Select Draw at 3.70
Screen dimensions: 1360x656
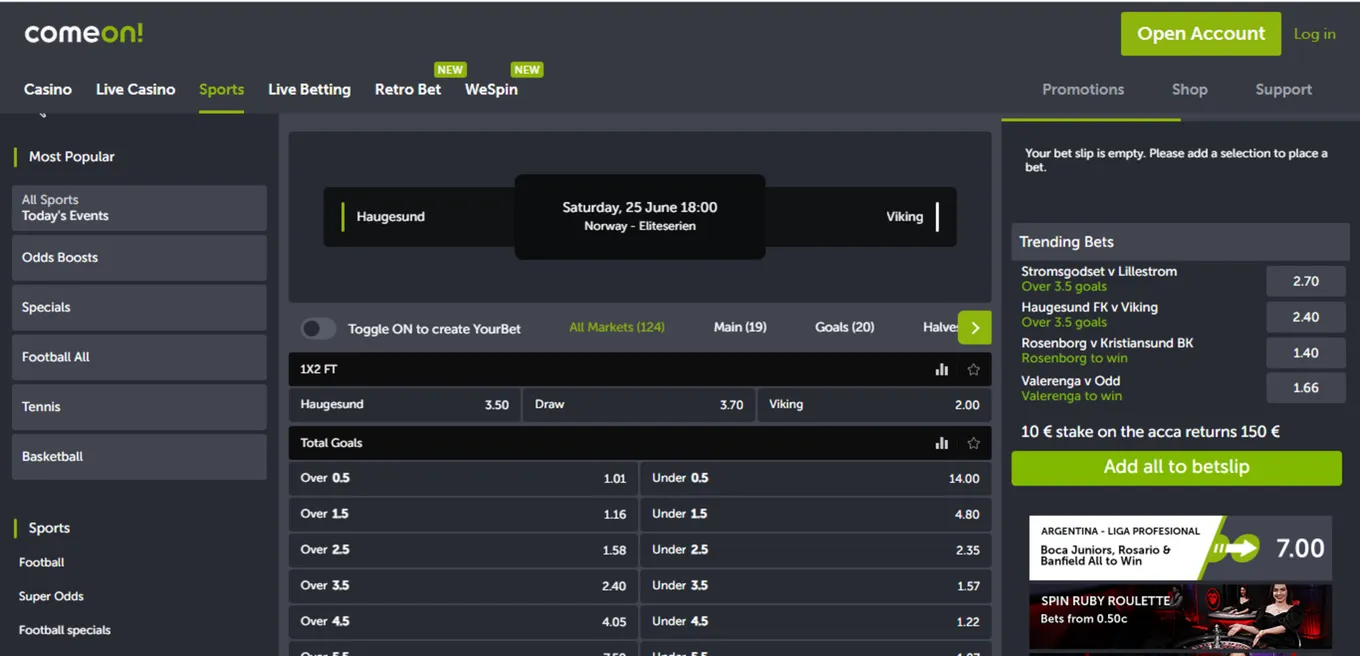click(638, 405)
